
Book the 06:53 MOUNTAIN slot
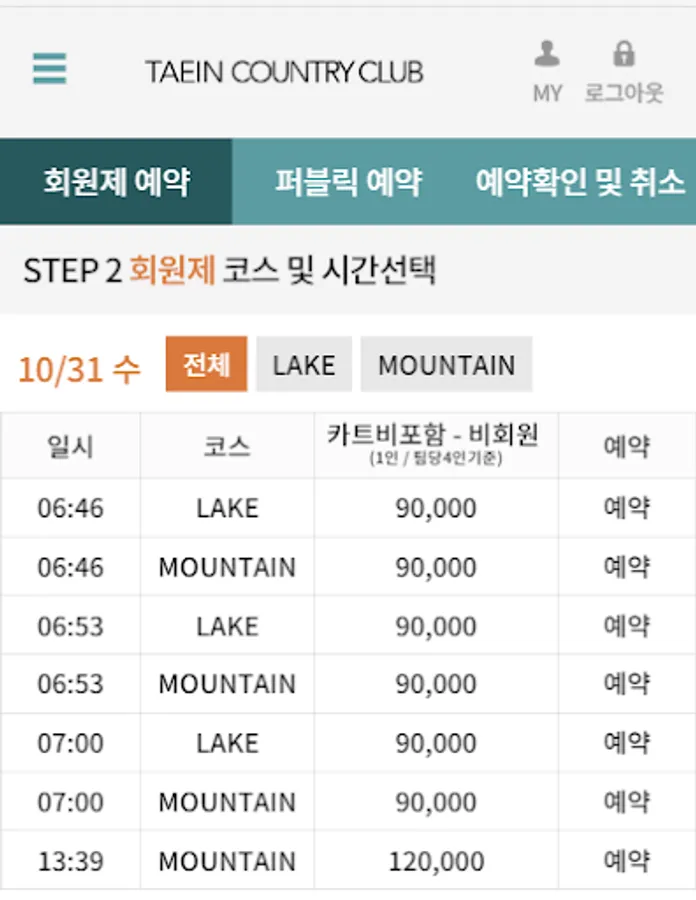(x=627, y=684)
